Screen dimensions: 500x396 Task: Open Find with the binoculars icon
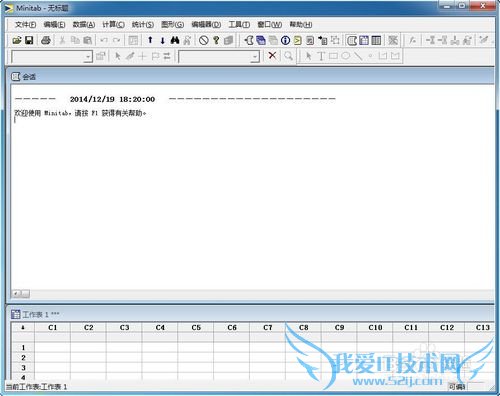coord(175,40)
